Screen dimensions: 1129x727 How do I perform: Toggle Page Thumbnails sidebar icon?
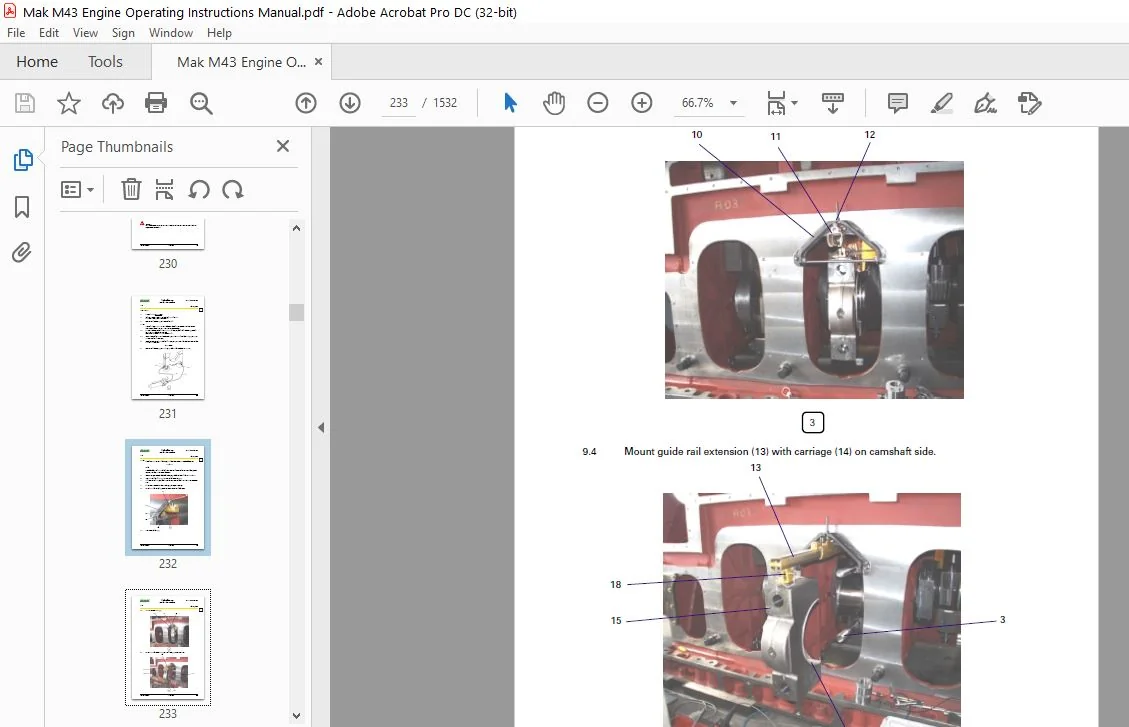point(23,160)
